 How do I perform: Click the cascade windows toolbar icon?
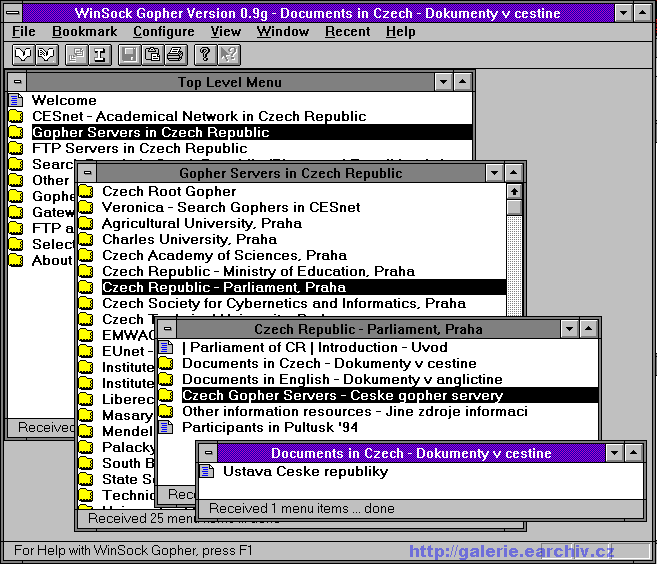(76, 54)
